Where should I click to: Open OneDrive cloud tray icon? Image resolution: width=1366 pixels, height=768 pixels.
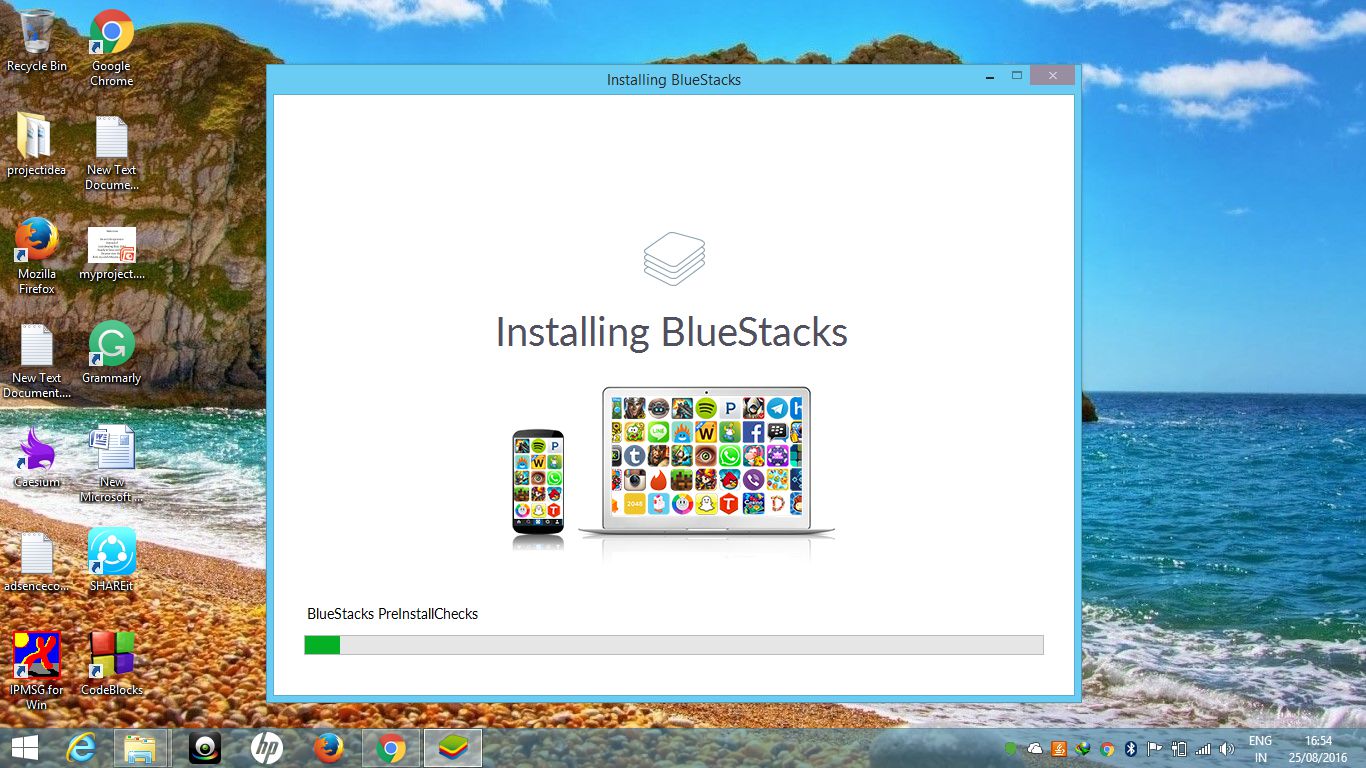click(x=1035, y=748)
